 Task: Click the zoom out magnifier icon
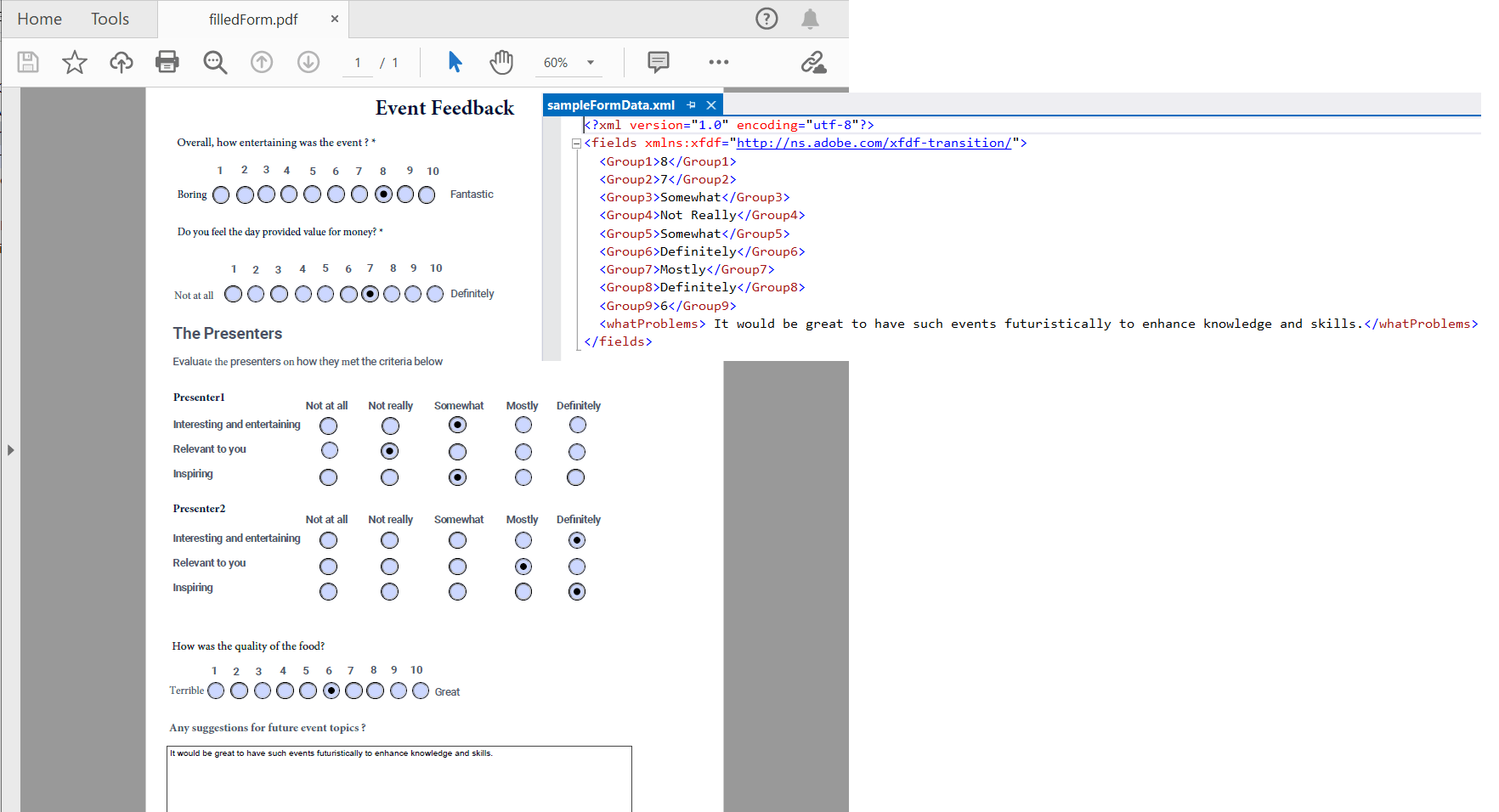click(214, 62)
